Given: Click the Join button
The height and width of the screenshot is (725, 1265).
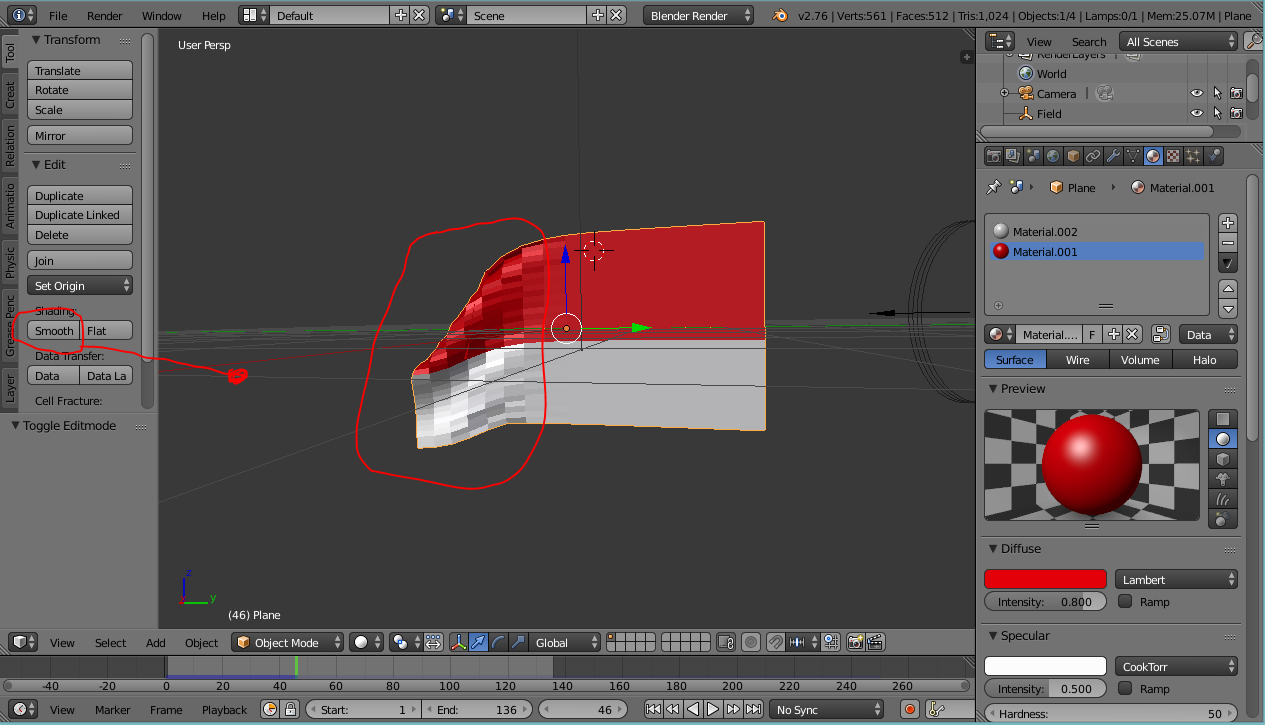Looking at the screenshot, I should (x=80, y=260).
